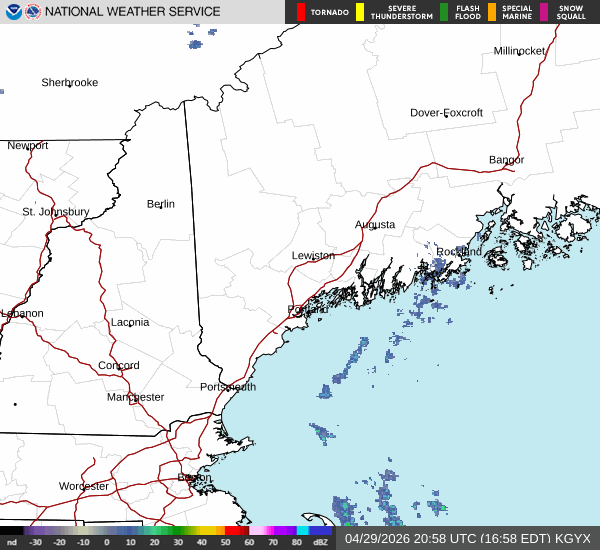Click the Berlin city label
Viewport: 600px width, 550px height.
(161, 204)
